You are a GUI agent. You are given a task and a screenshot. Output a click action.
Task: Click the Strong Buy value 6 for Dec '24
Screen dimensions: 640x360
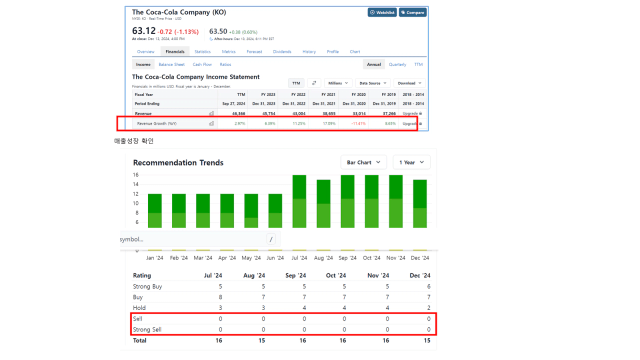[429, 287]
